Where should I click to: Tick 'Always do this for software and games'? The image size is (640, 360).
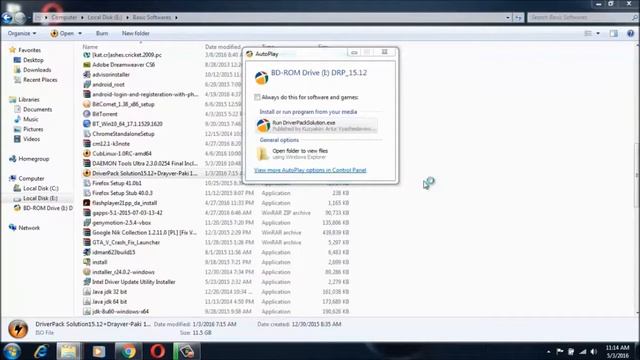coord(257,97)
